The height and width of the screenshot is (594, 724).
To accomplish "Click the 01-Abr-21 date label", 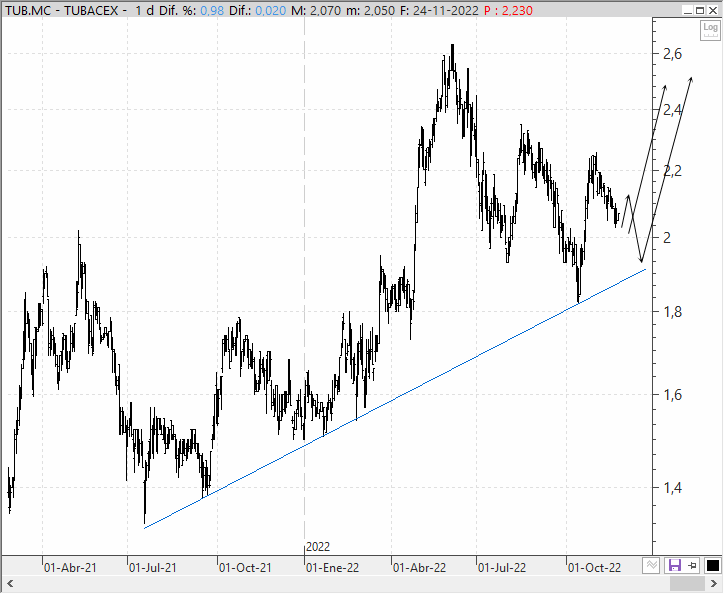I will [x=70, y=568].
